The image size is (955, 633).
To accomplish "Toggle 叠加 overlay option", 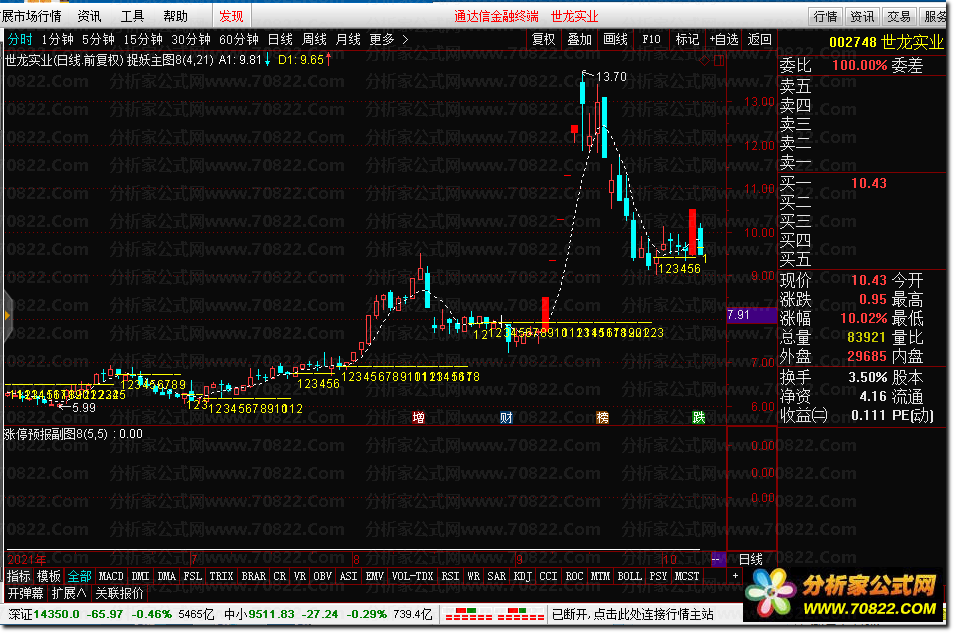I will [x=579, y=40].
